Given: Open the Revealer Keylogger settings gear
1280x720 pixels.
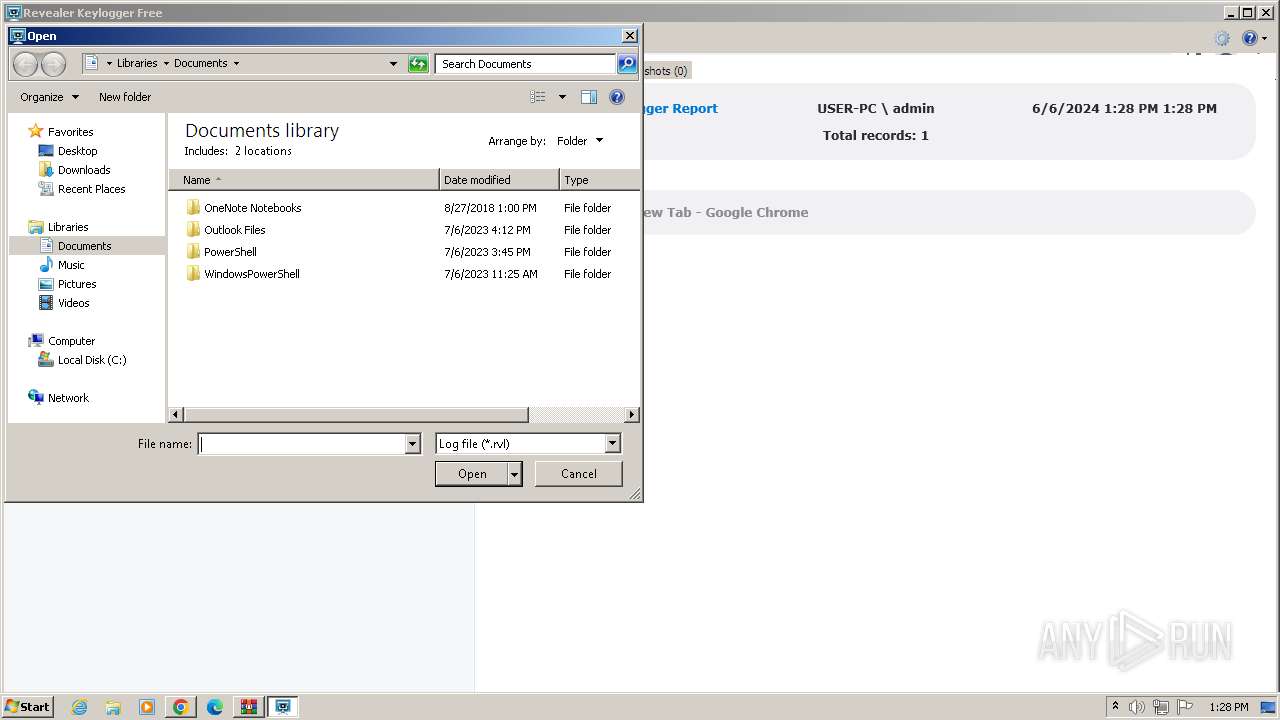Looking at the screenshot, I should click(1222, 38).
